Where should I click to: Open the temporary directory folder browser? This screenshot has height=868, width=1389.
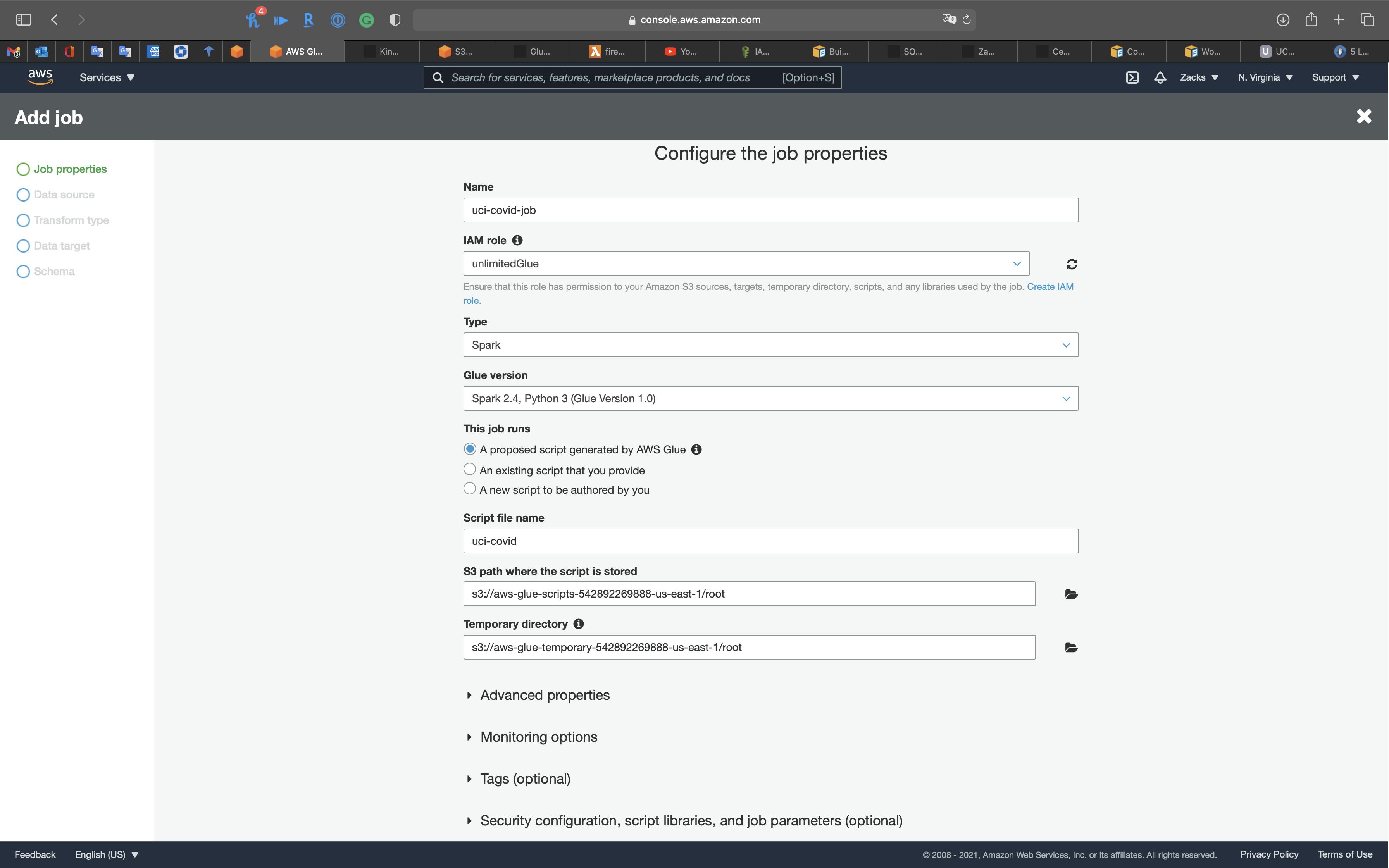coord(1071,648)
